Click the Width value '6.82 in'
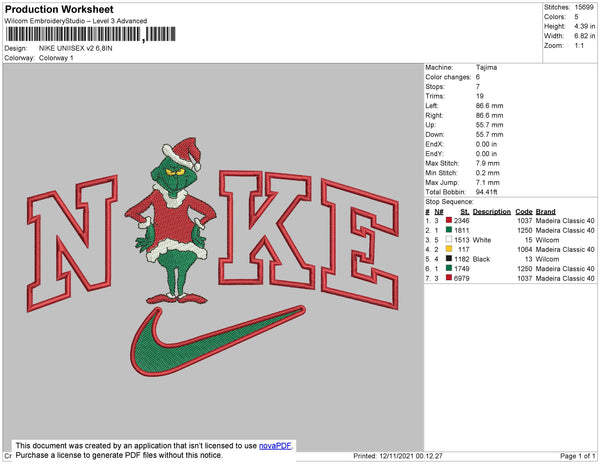Screen dimensions: 600x464 click(x=585, y=36)
